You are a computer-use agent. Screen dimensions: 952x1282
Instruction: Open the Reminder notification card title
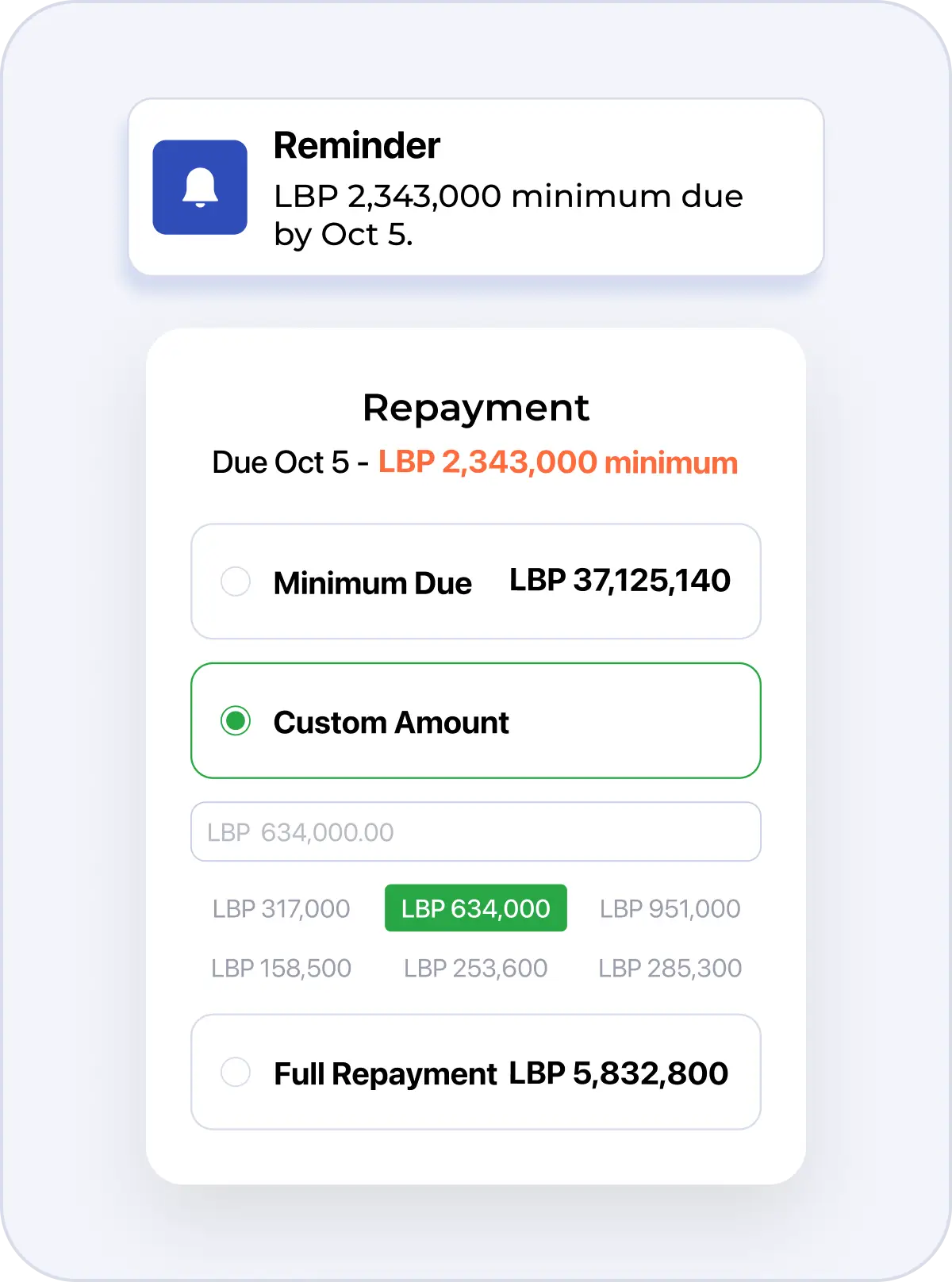tap(356, 146)
